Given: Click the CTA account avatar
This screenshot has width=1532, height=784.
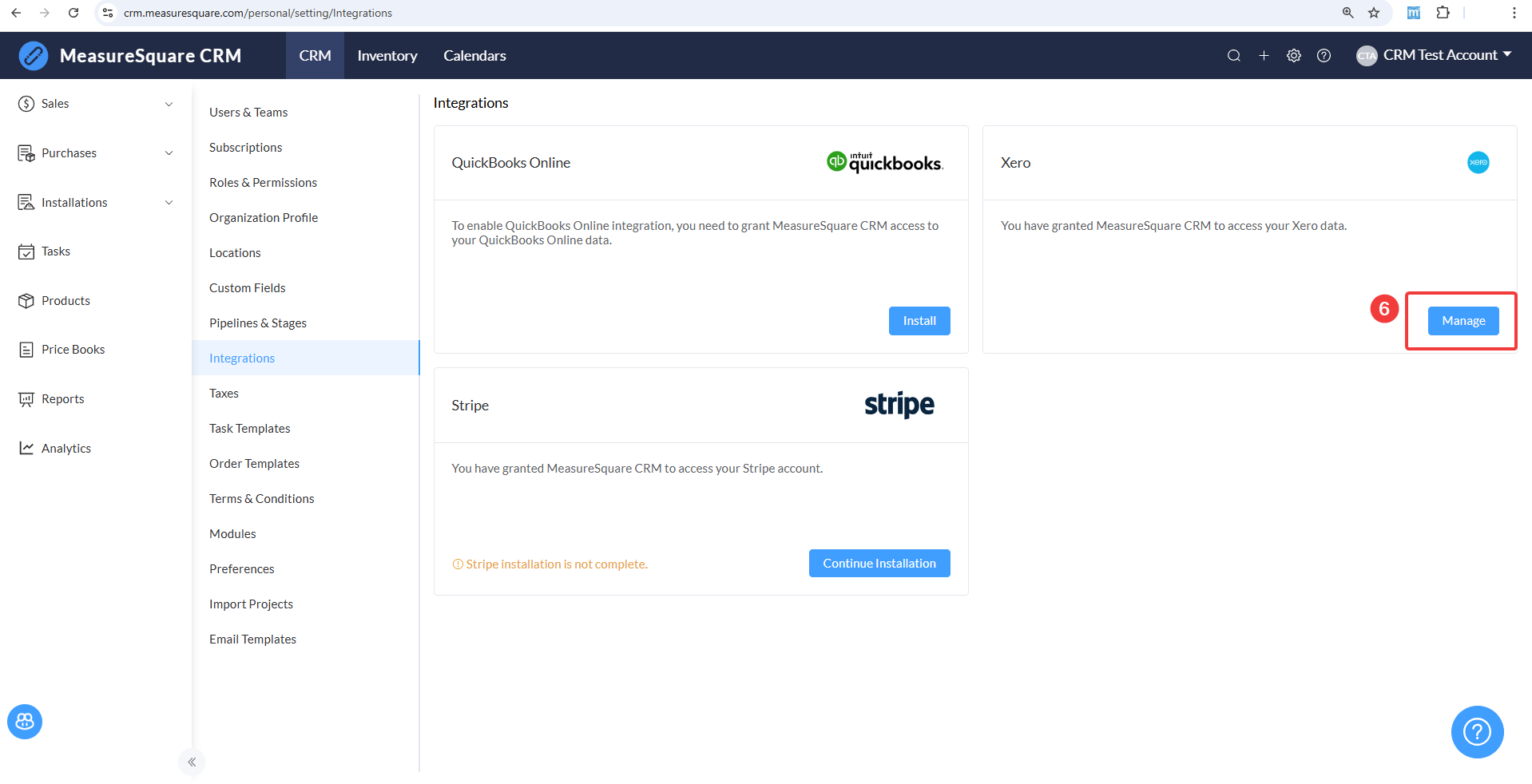Looking at the screenshot, I should tap(1367, 56).
